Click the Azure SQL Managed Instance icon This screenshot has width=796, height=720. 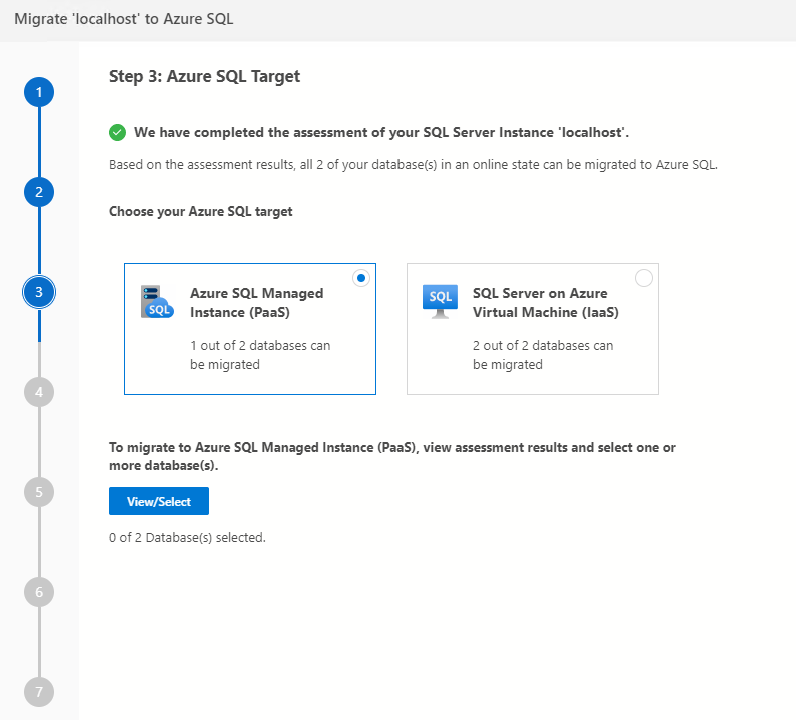click(157, 301)
